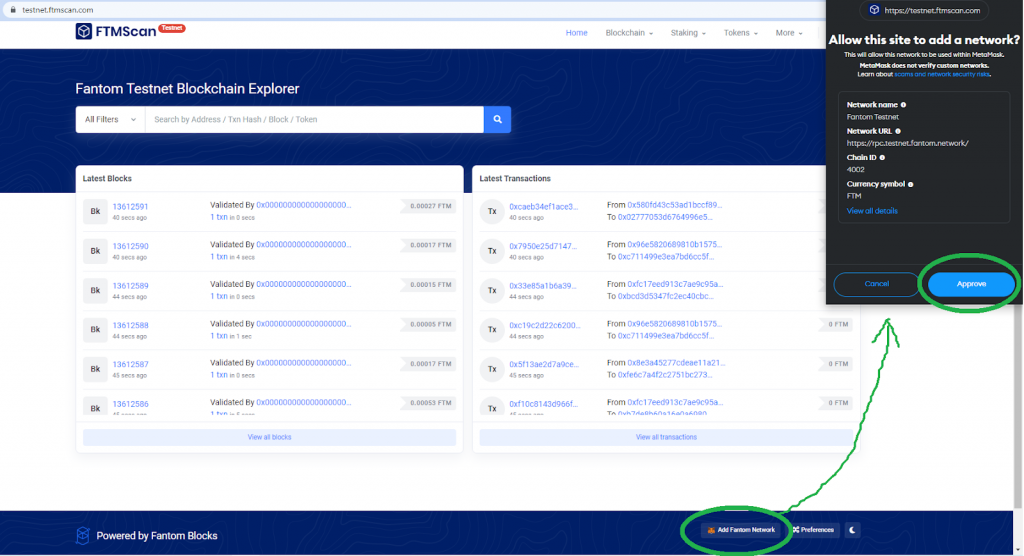Open transaction hash 0x5f13ae2d7a9ce link

pyautogui.click(x=544, y=365)
